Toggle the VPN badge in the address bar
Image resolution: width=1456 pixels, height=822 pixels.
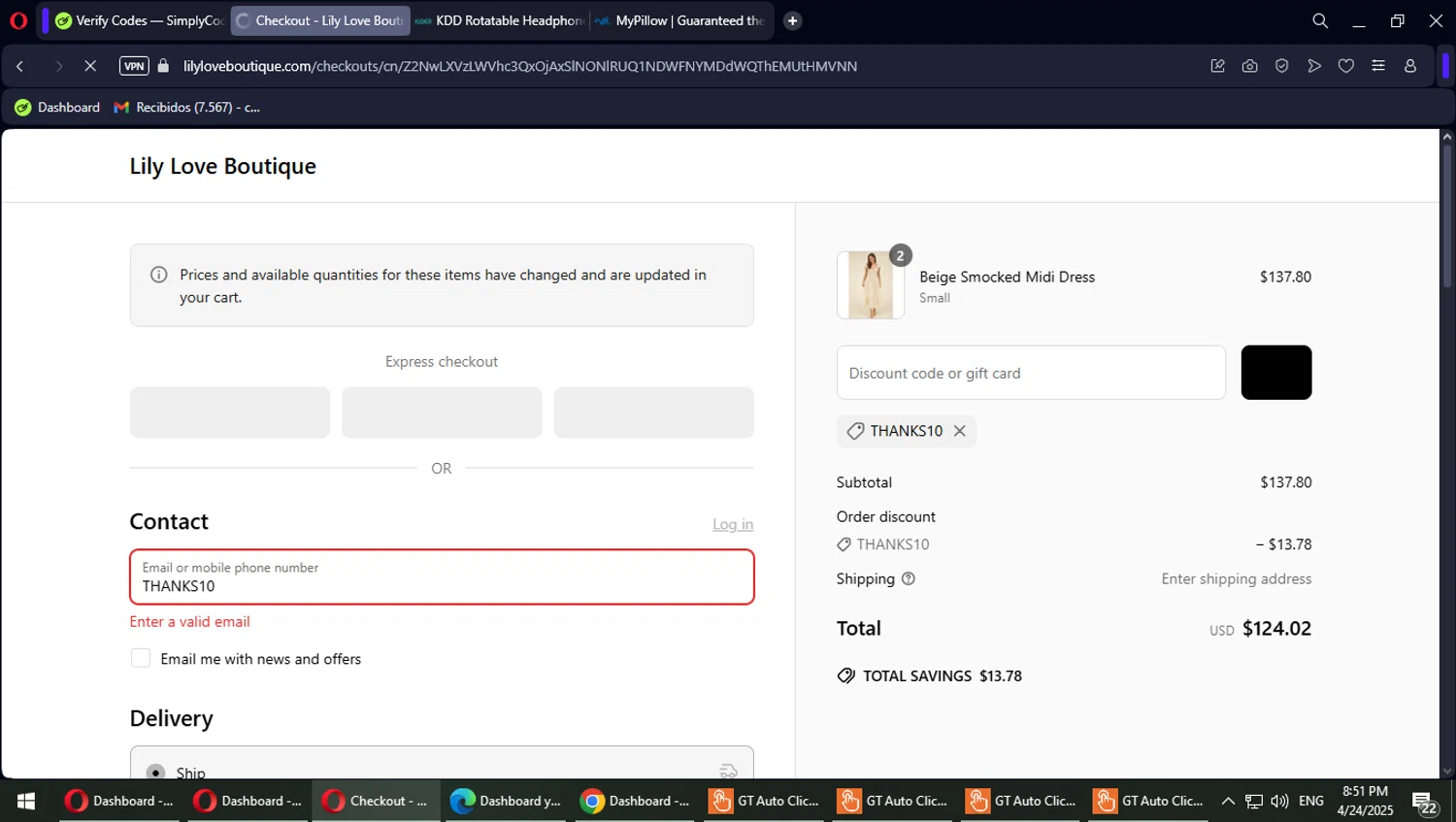[134, 66]
